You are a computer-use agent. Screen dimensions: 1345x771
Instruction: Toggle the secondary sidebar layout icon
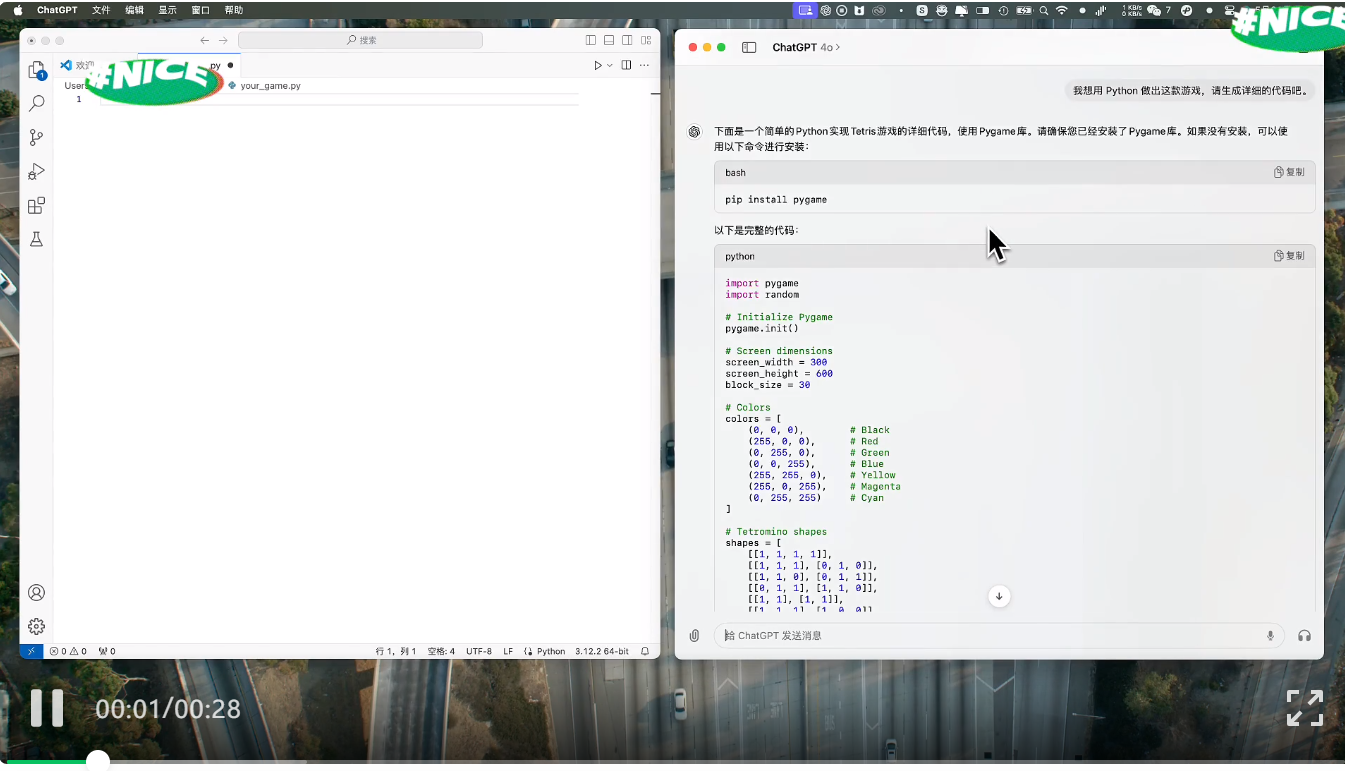pyautogui.click(x=627, y=40)
